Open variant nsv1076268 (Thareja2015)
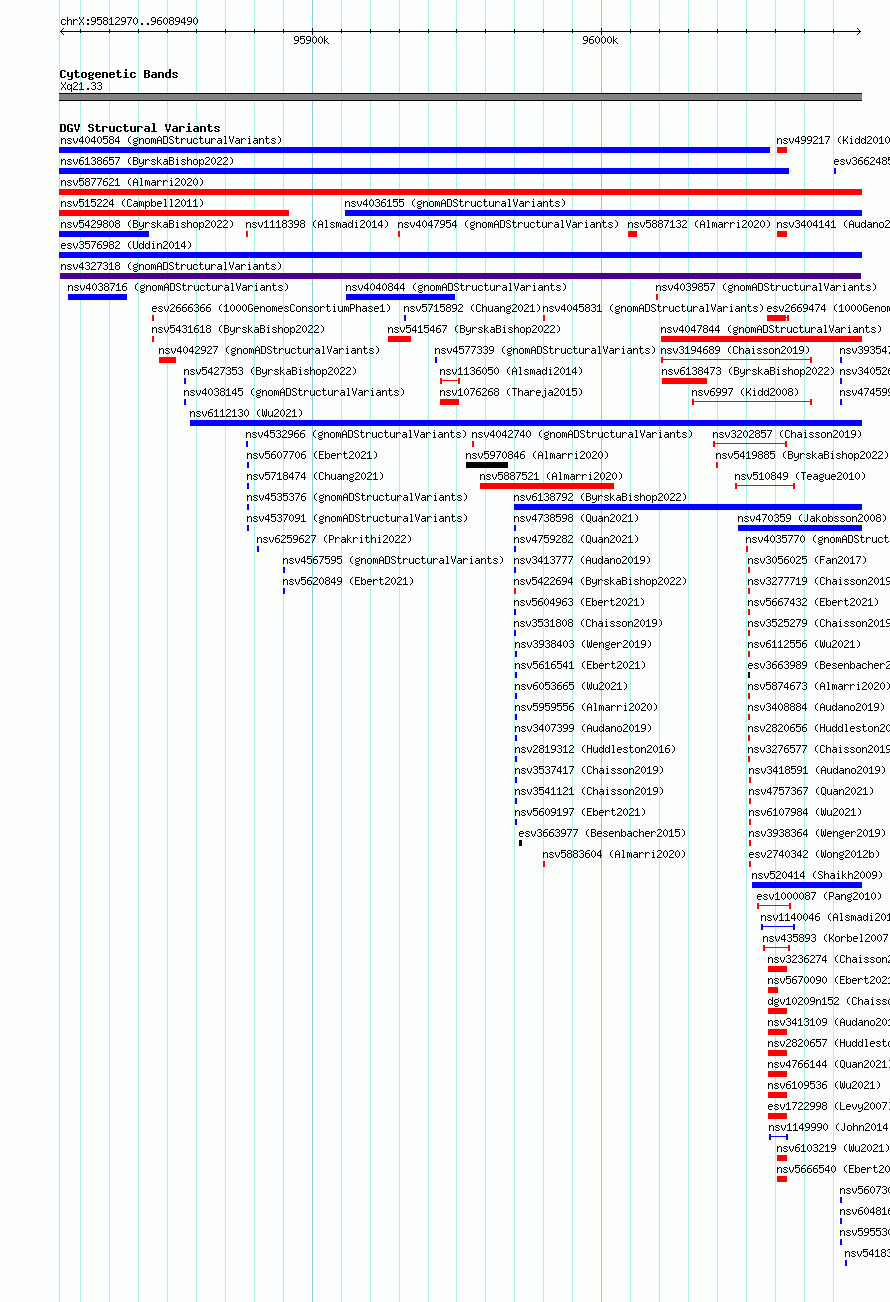Viewport: 890px width, 1302px height. (x=511, y=392)
